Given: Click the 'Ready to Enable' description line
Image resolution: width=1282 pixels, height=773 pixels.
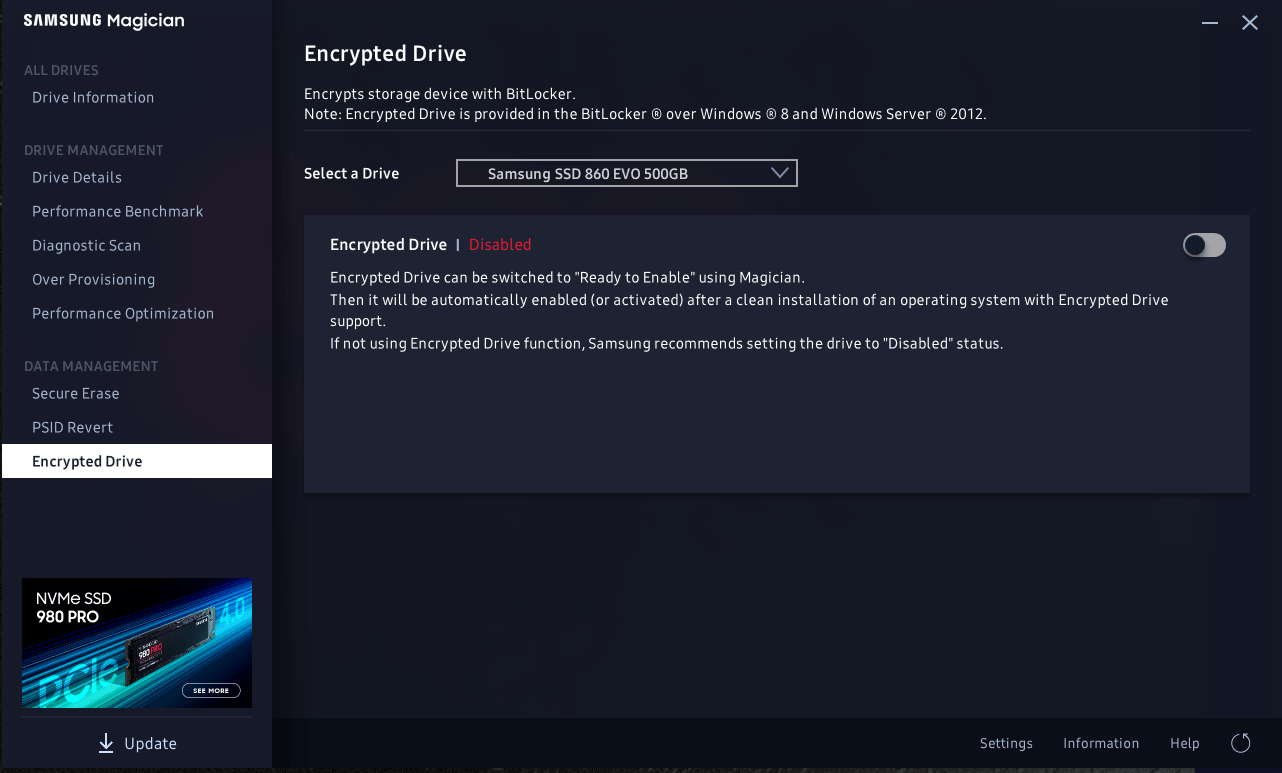Looking at the screenshot, I should tap(567, 277).
